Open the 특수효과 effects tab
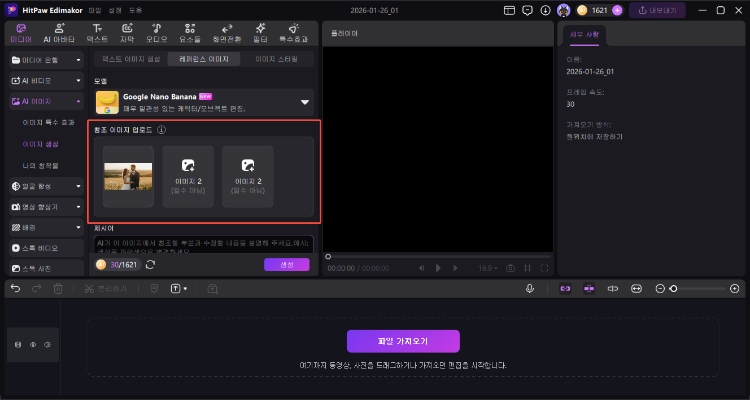Screen dimensions: 750x400 tap(293, 33)
